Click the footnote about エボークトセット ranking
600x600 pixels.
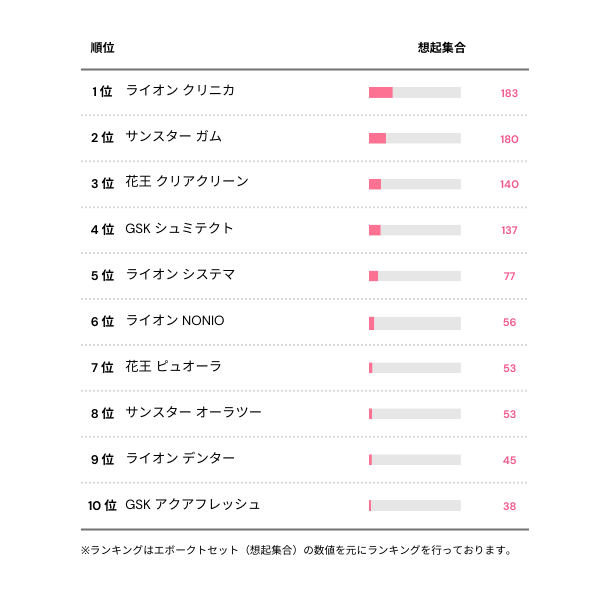point(297,550)
